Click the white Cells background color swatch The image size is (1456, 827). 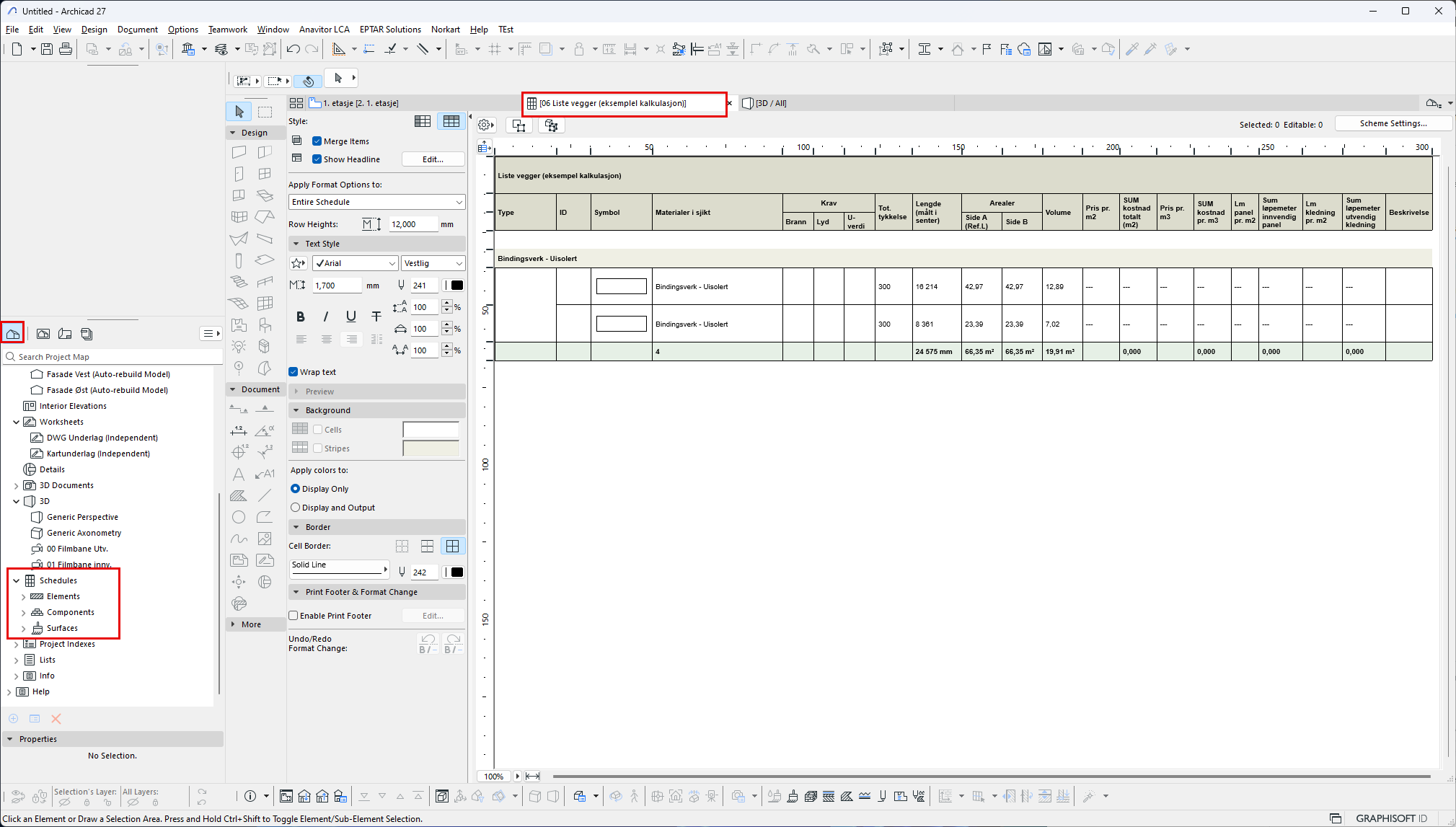(431, 430)
